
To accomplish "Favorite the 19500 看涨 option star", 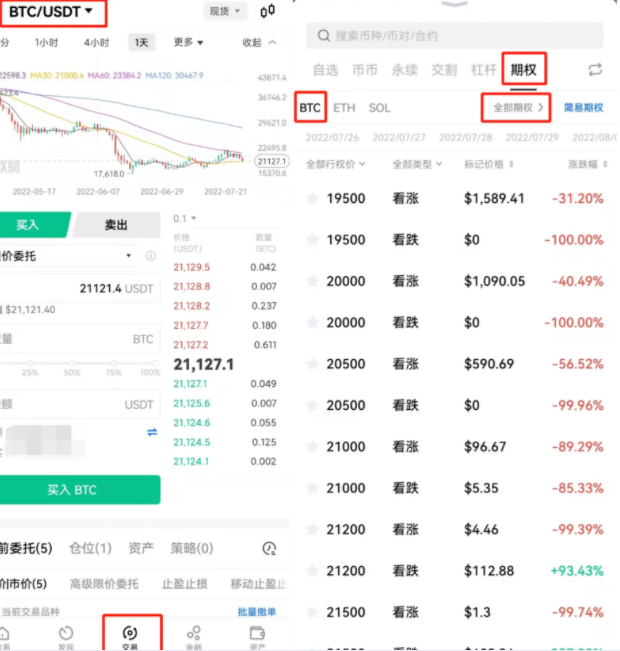I will tap(312, 198).
